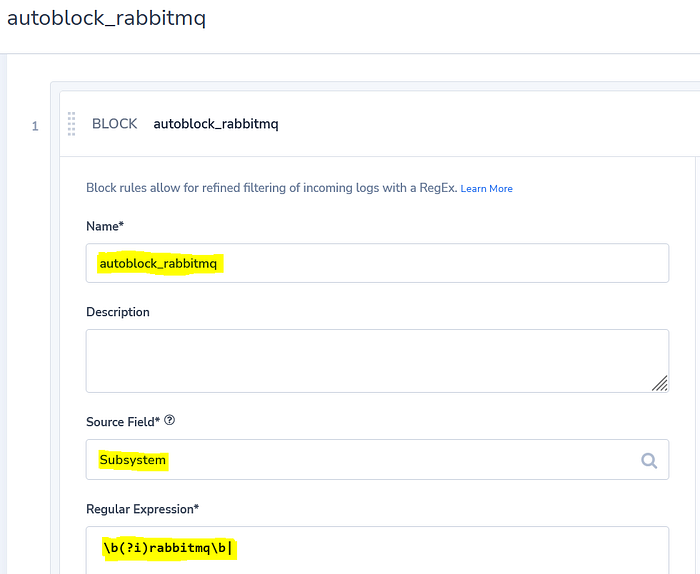Click the Block rules explanation text
This screenshot has width=700, height=574.
point(271,188)
